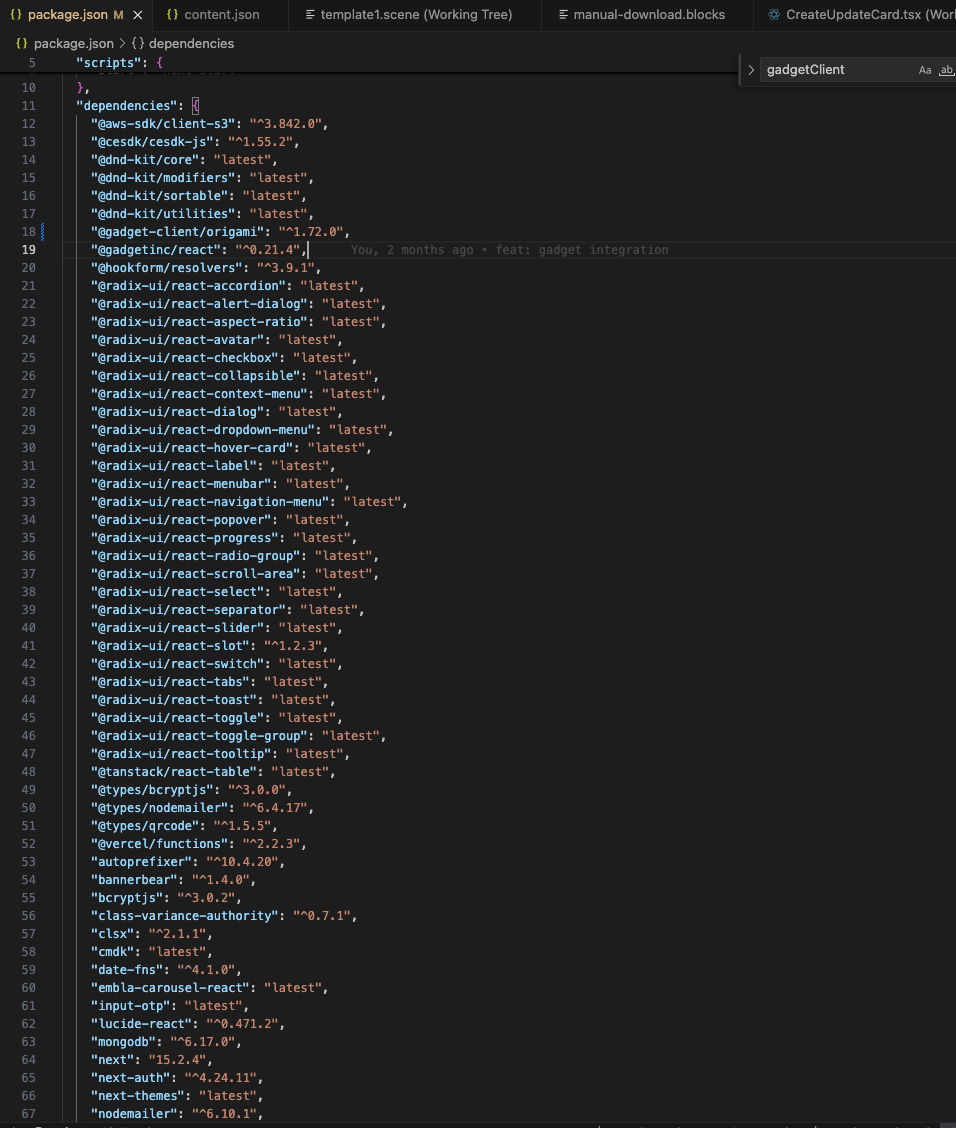This screenshot has height=1128, width=956.
Task: Click "@gadgetinc/react" dependency name
Action: [155, 250]
